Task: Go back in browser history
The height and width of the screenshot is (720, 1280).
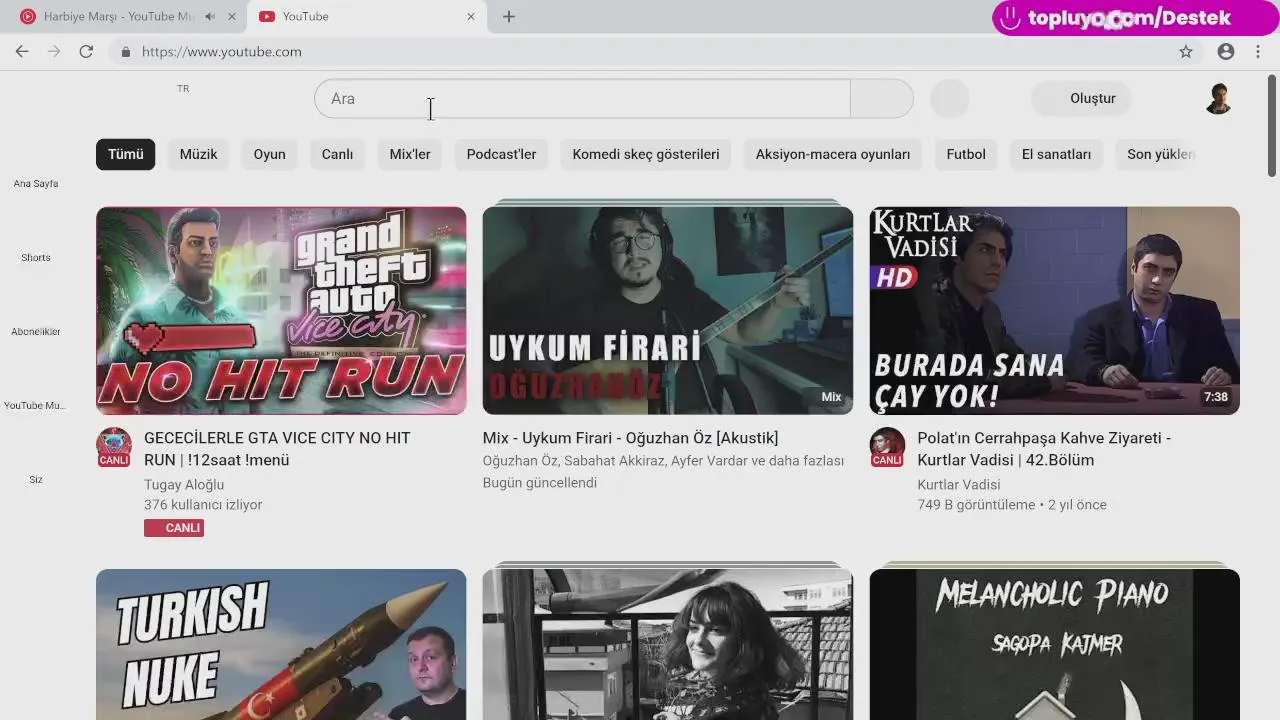Action: 22,52
